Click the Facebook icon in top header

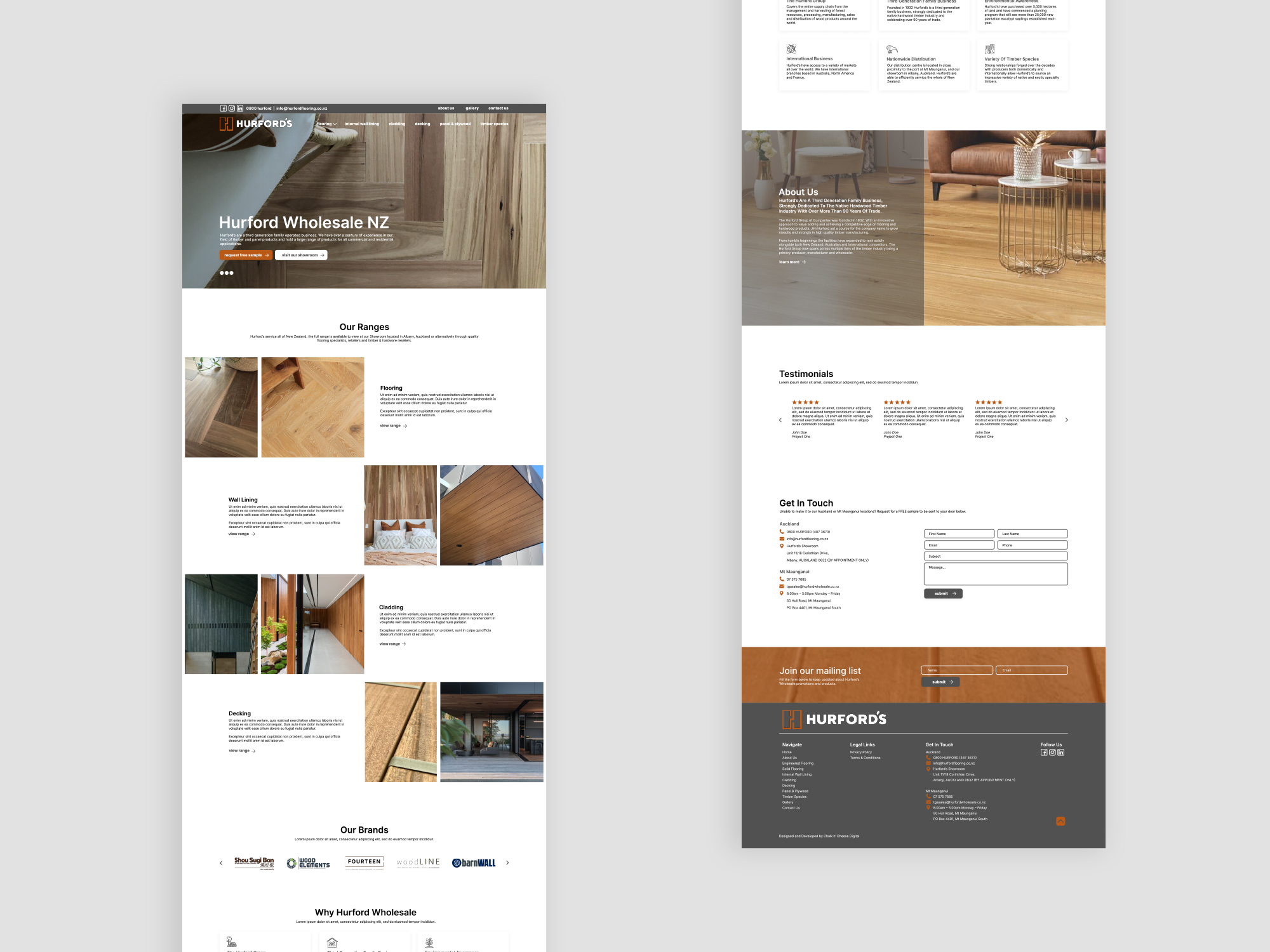tap(224, 109)
